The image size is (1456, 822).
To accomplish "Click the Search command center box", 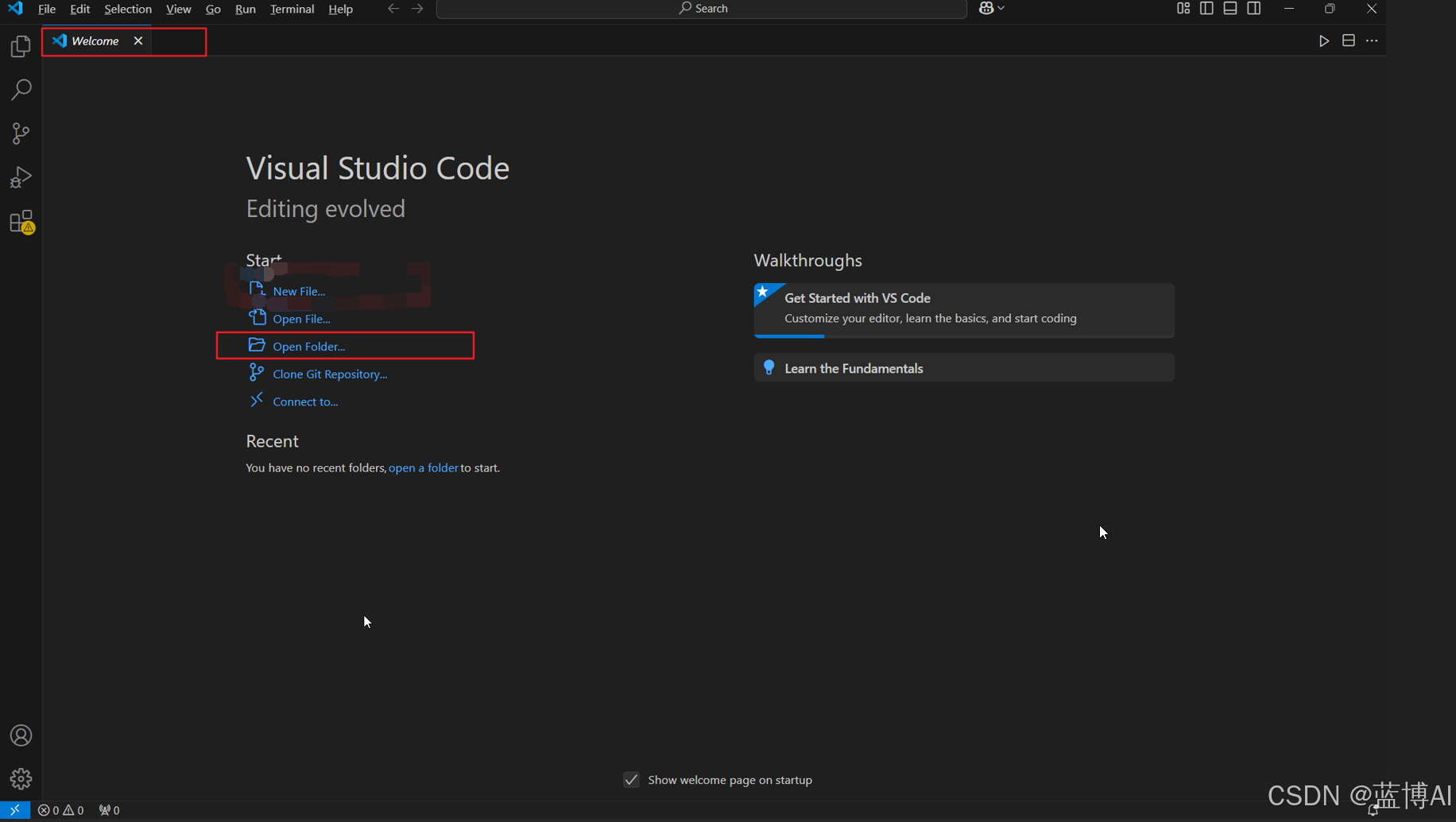I will point(702,9).
